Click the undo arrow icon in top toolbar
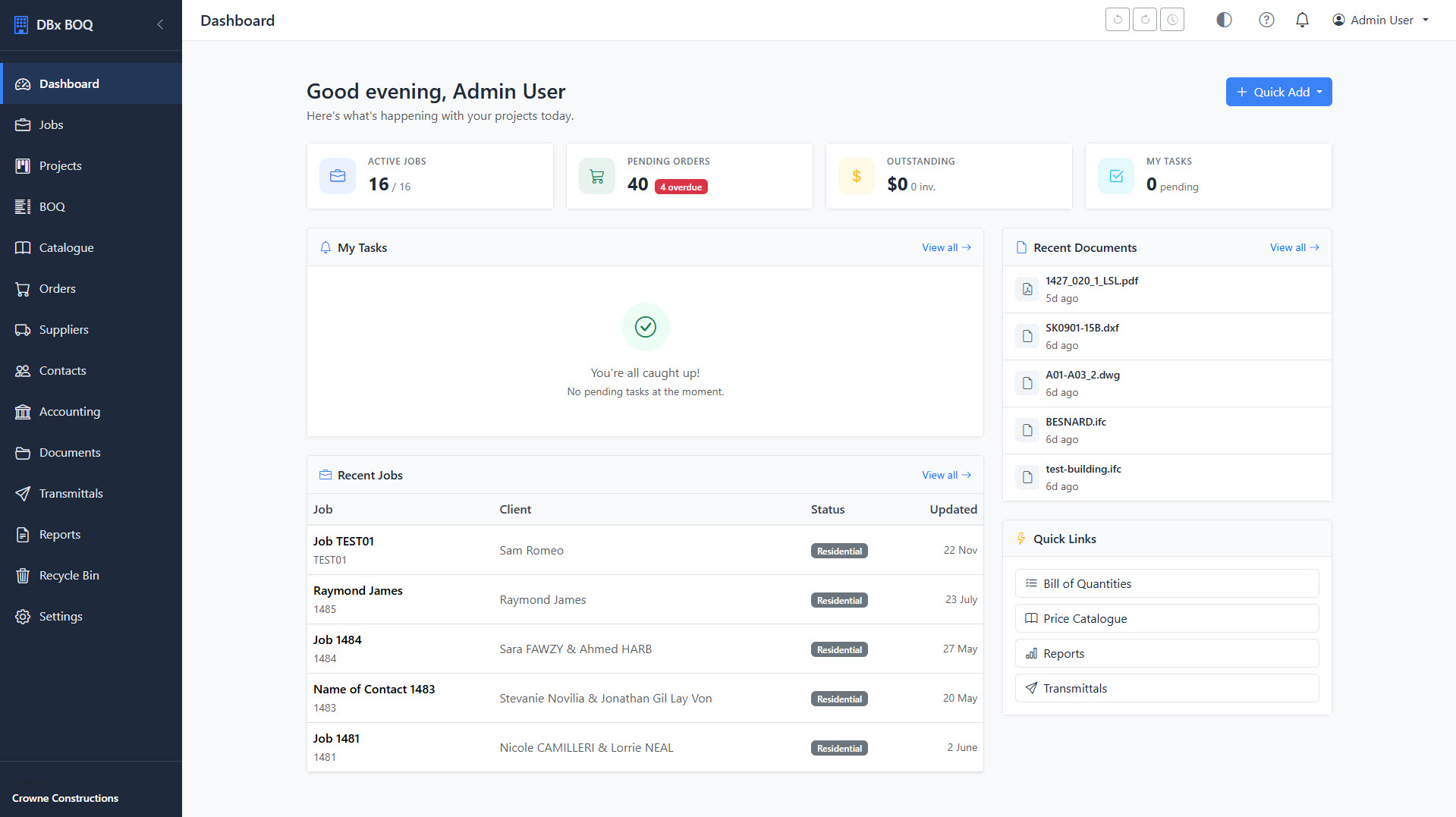This screenshot has width=1456, height=817. point(1117,19)
